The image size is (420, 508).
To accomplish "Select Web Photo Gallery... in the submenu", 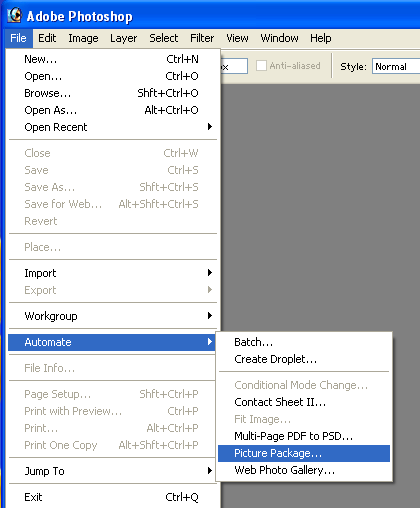I will click(x=304, y=470).
